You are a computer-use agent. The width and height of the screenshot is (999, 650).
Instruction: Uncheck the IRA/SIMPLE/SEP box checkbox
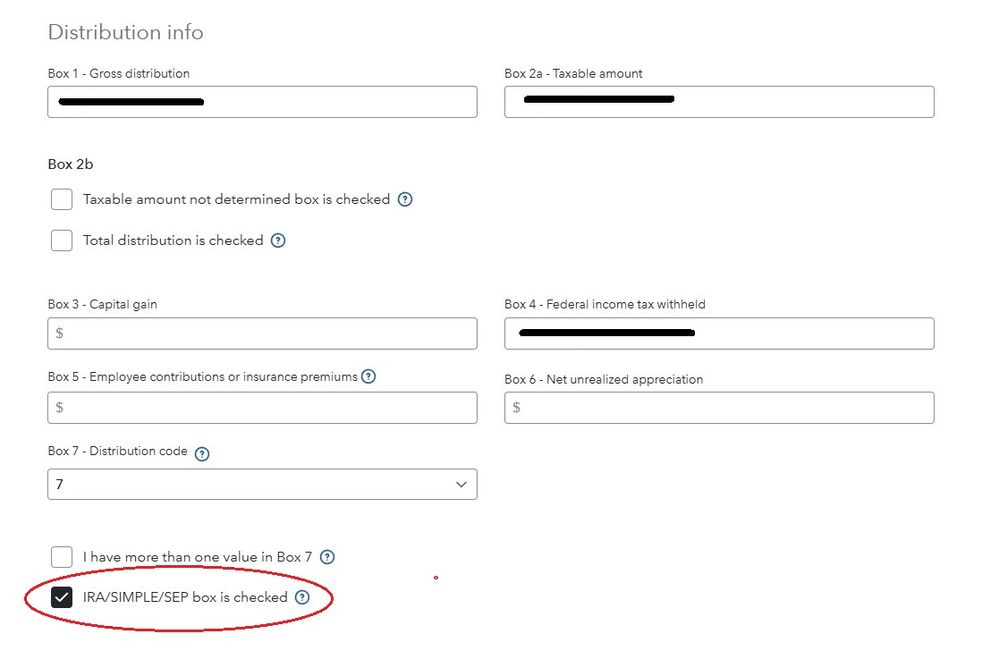(62, 598)
